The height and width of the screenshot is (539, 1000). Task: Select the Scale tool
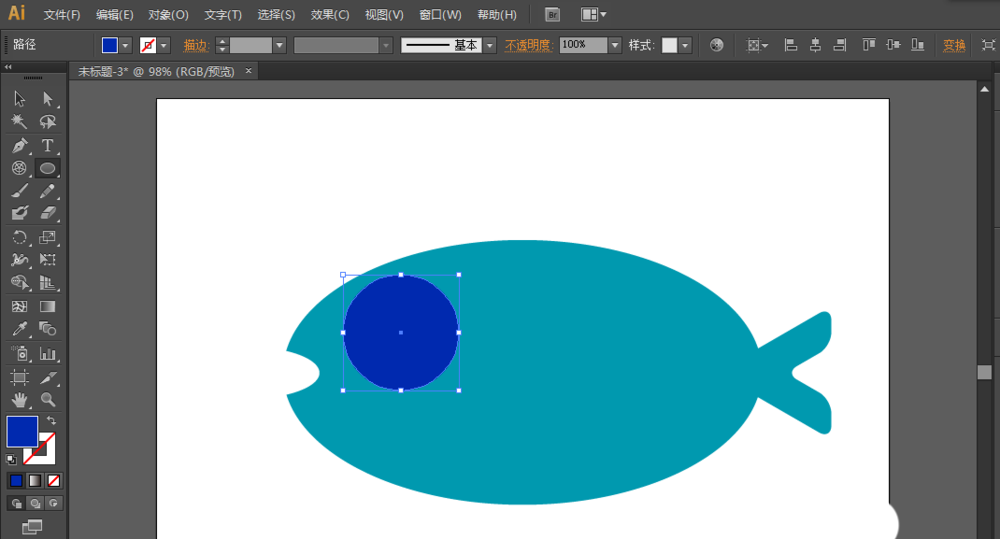click(48, 237)
